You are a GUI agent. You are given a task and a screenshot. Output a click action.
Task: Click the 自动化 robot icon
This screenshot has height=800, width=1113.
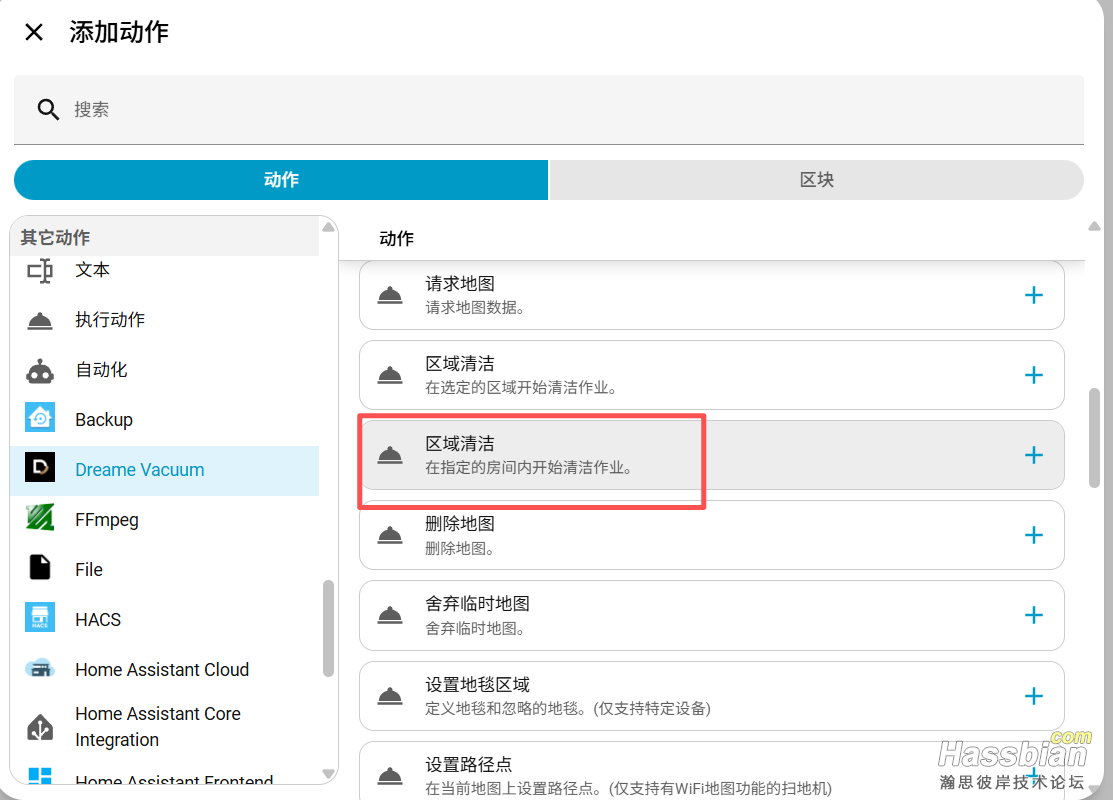40,370
